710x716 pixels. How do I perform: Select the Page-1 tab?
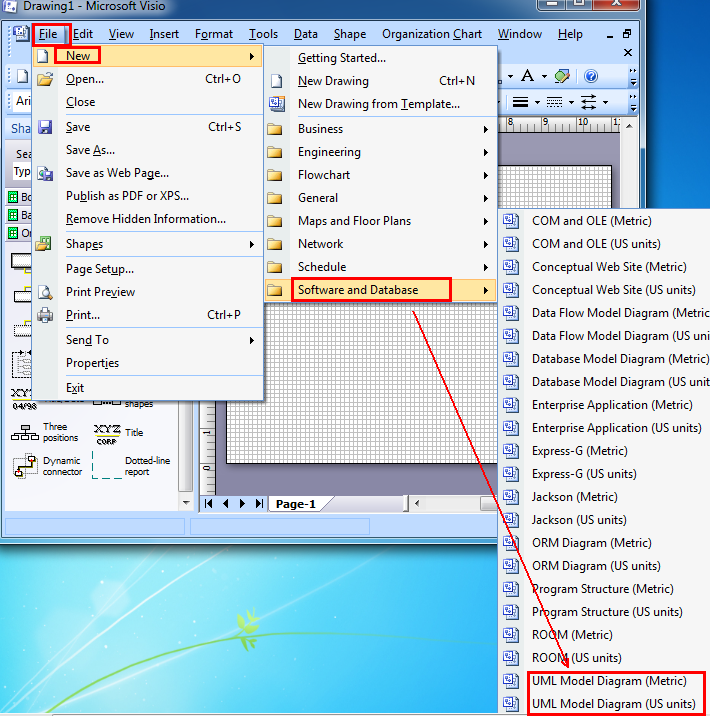click(x=295, y=504)
